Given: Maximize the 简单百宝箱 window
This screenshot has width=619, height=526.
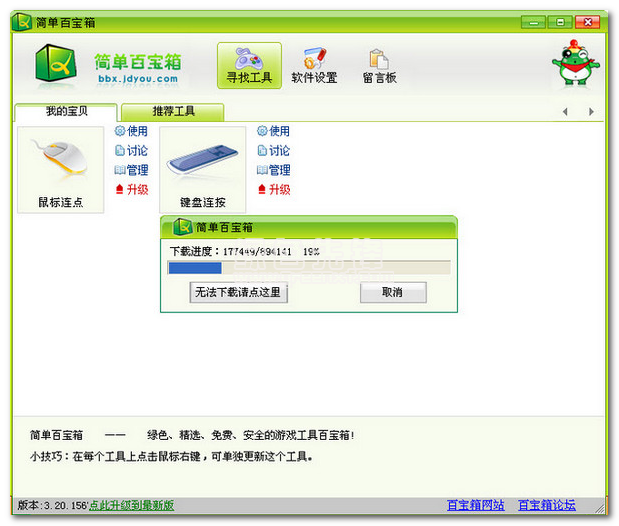Looking at the screenshot, I should coord(560,22).
